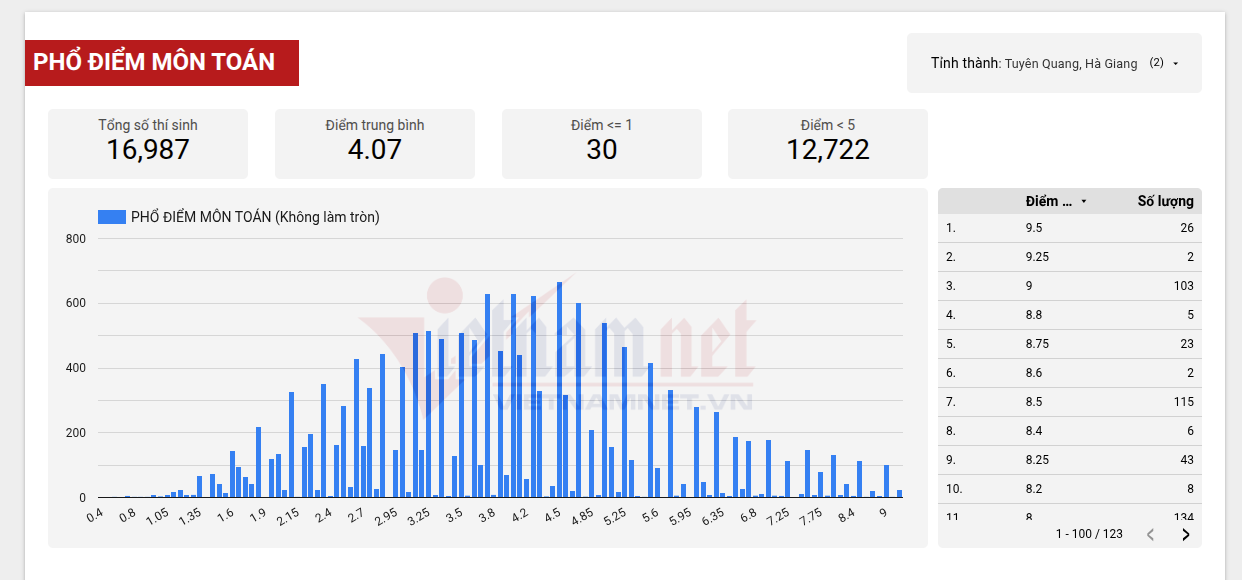1242x580 pixels.
Task: Click the blue legend swatch for PHỔ ĐIỂM MÔN TOÁN
Action: [x=111, y=217]
